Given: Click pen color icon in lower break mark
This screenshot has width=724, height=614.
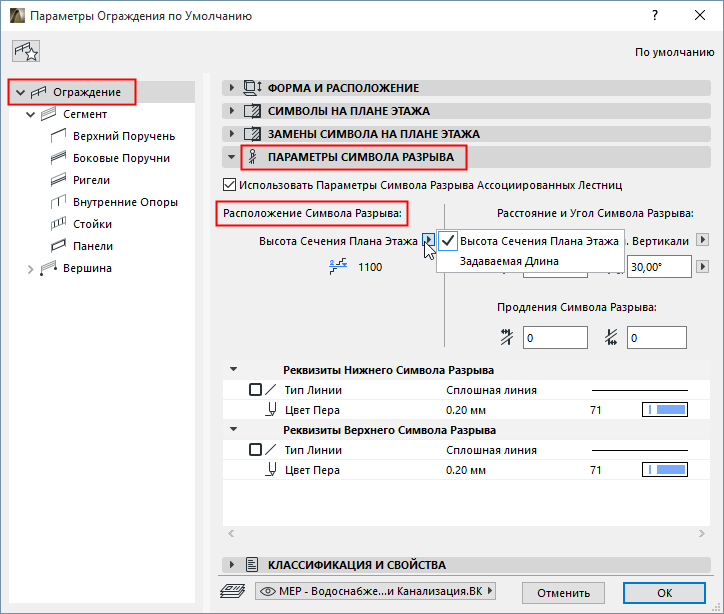Looking at the screenshot, I should coord(272,409).
